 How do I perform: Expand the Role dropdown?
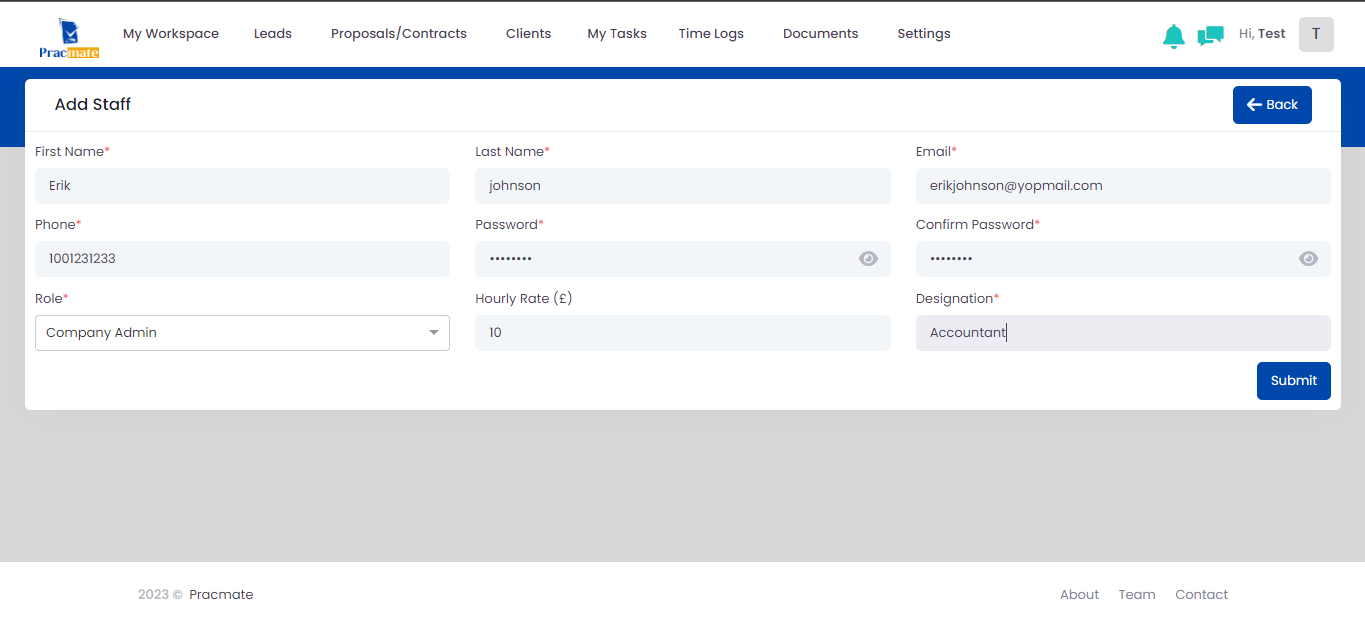242,333
